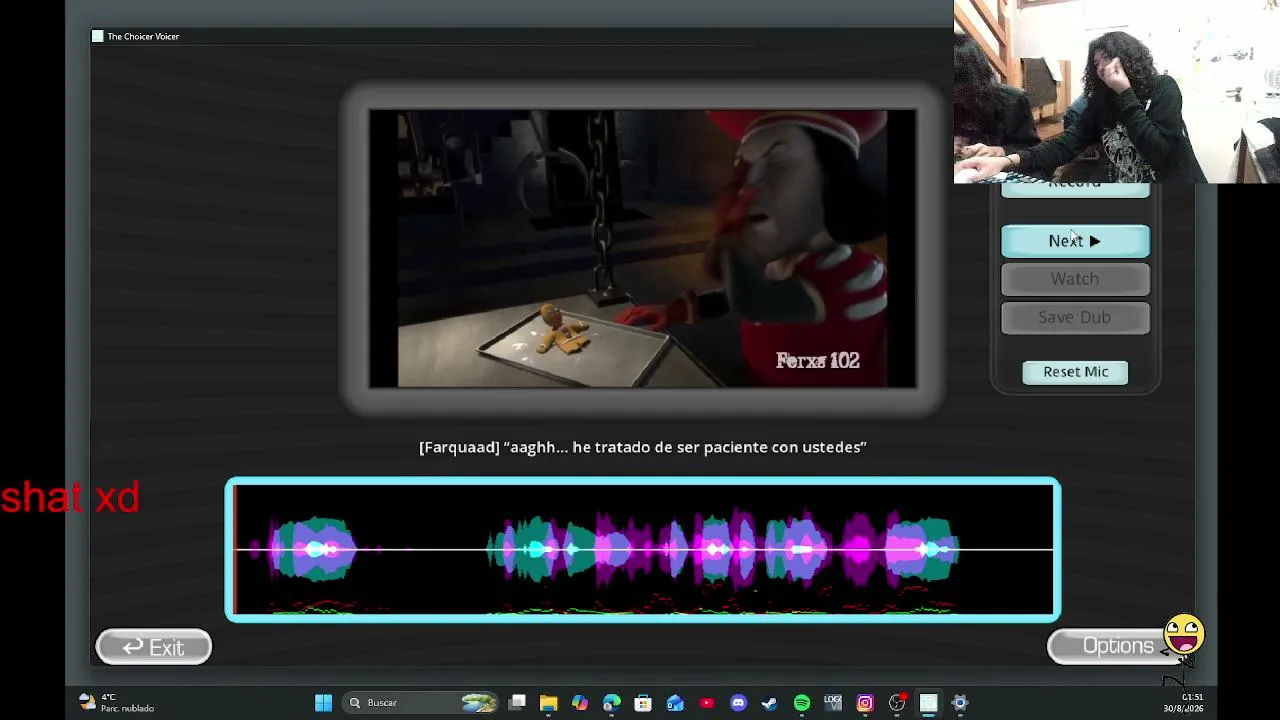
Task: Open the taskbar clock and date
Action: 1183,703
